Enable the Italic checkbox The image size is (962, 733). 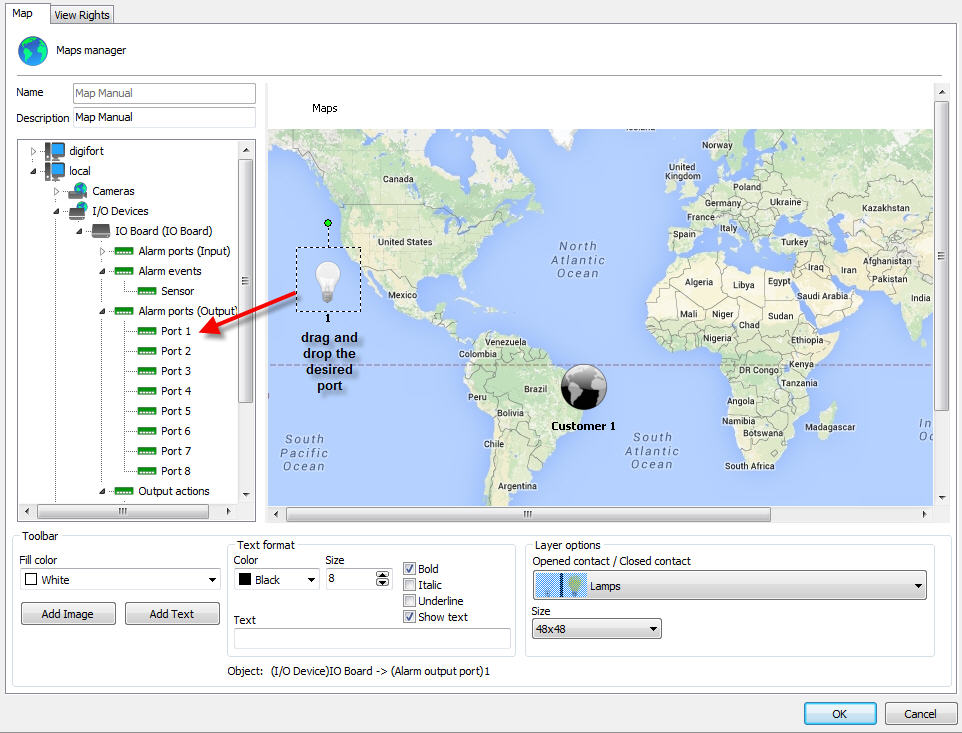point(409,585)
